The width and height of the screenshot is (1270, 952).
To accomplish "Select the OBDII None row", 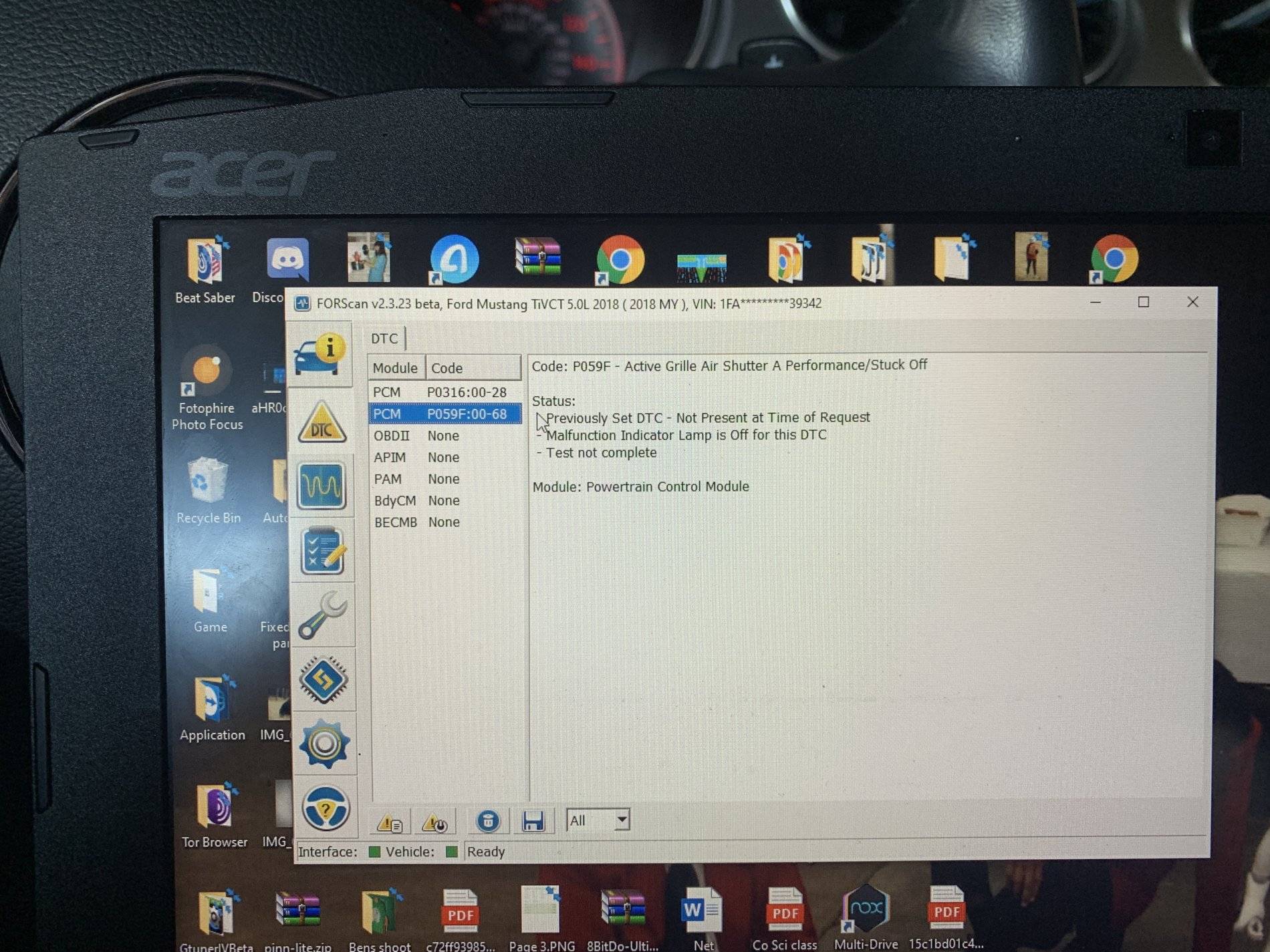I will 444,436.
